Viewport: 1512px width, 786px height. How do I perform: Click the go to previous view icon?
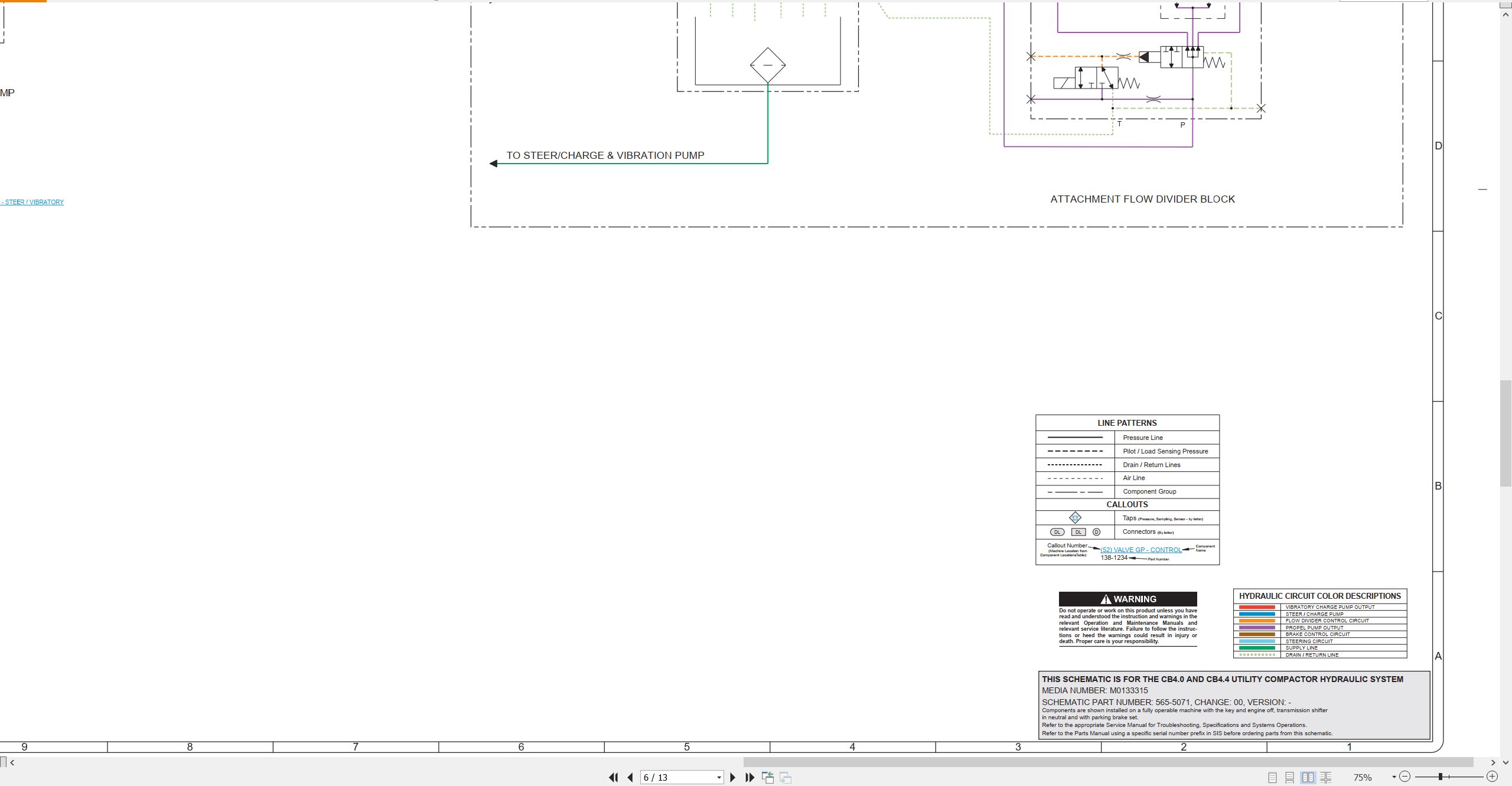pyautogui.click(x=768, y=778)
